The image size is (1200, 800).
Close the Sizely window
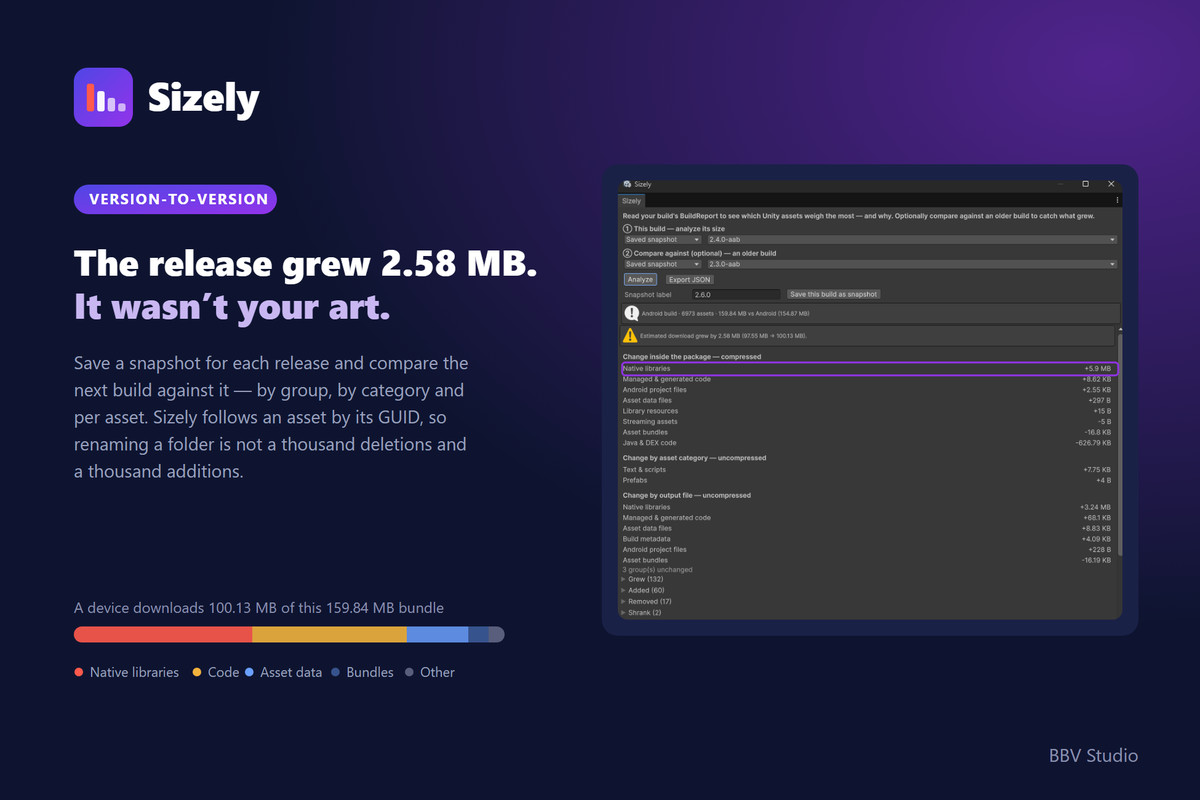point(1111,184)
